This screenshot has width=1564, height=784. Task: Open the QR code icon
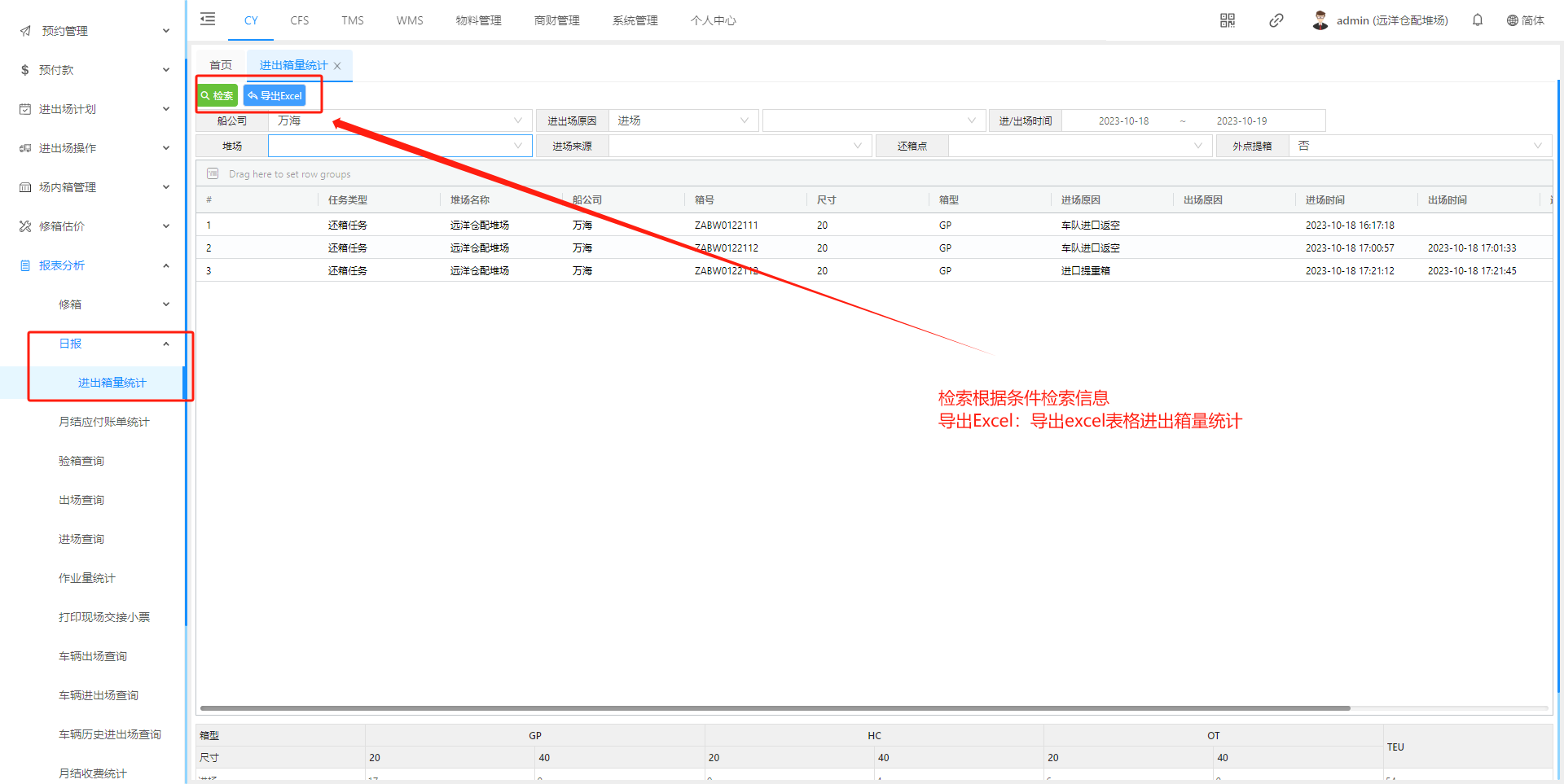pyautogui.click(x=1227, y=20)
